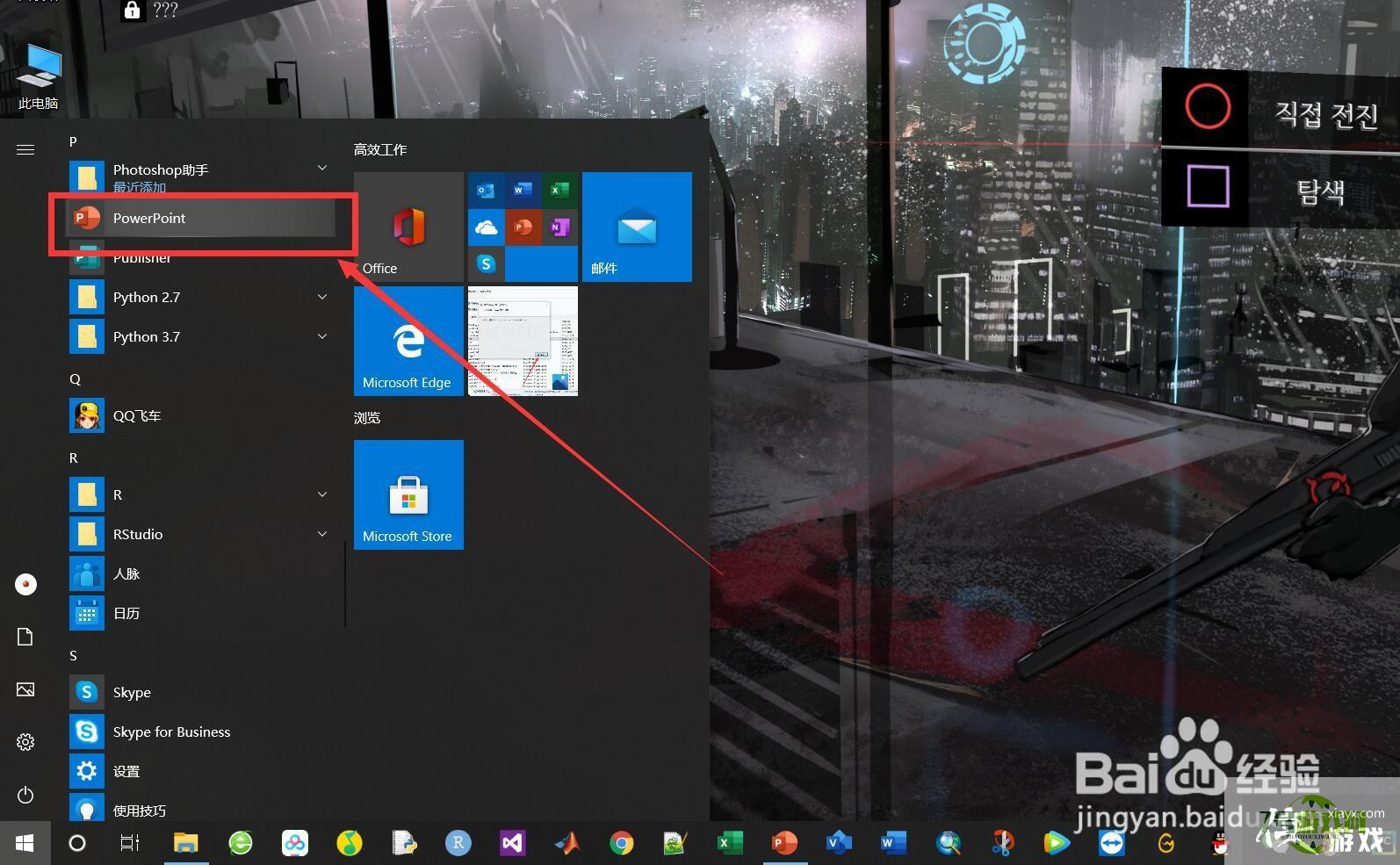Open Excel on taskbar

click(729, 843)
